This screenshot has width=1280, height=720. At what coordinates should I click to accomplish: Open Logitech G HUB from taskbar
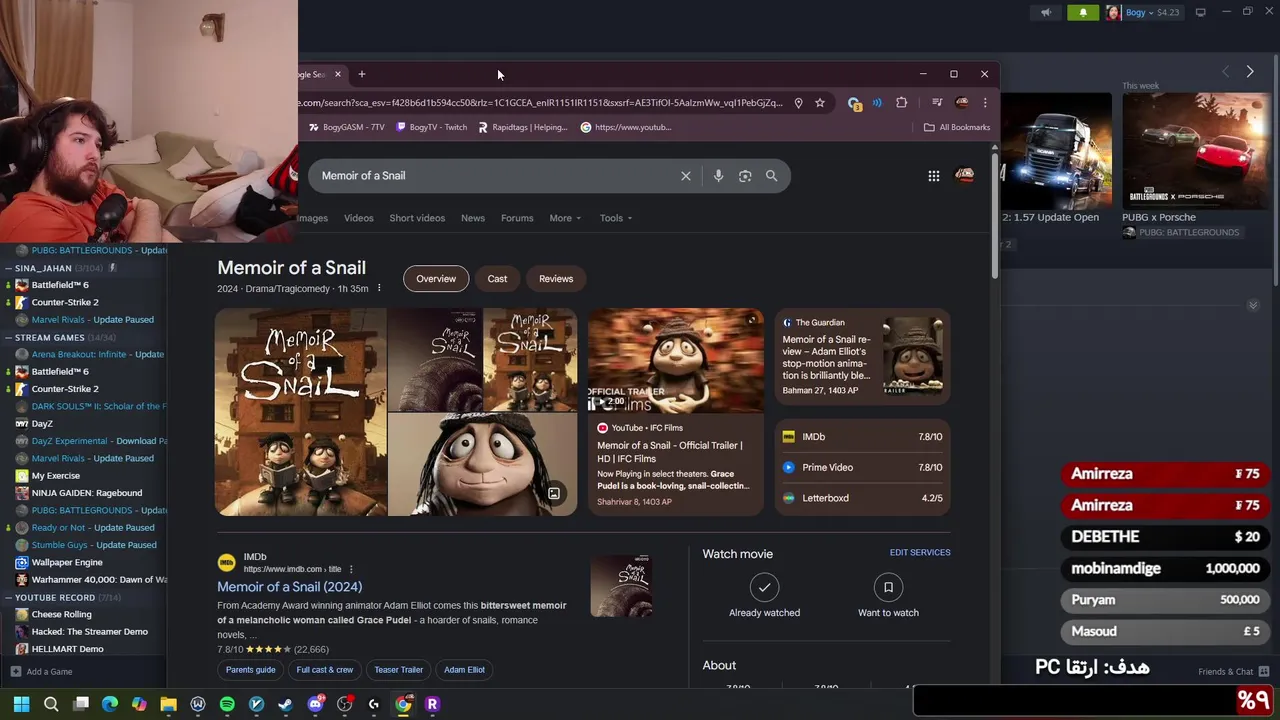coord(374,704)
